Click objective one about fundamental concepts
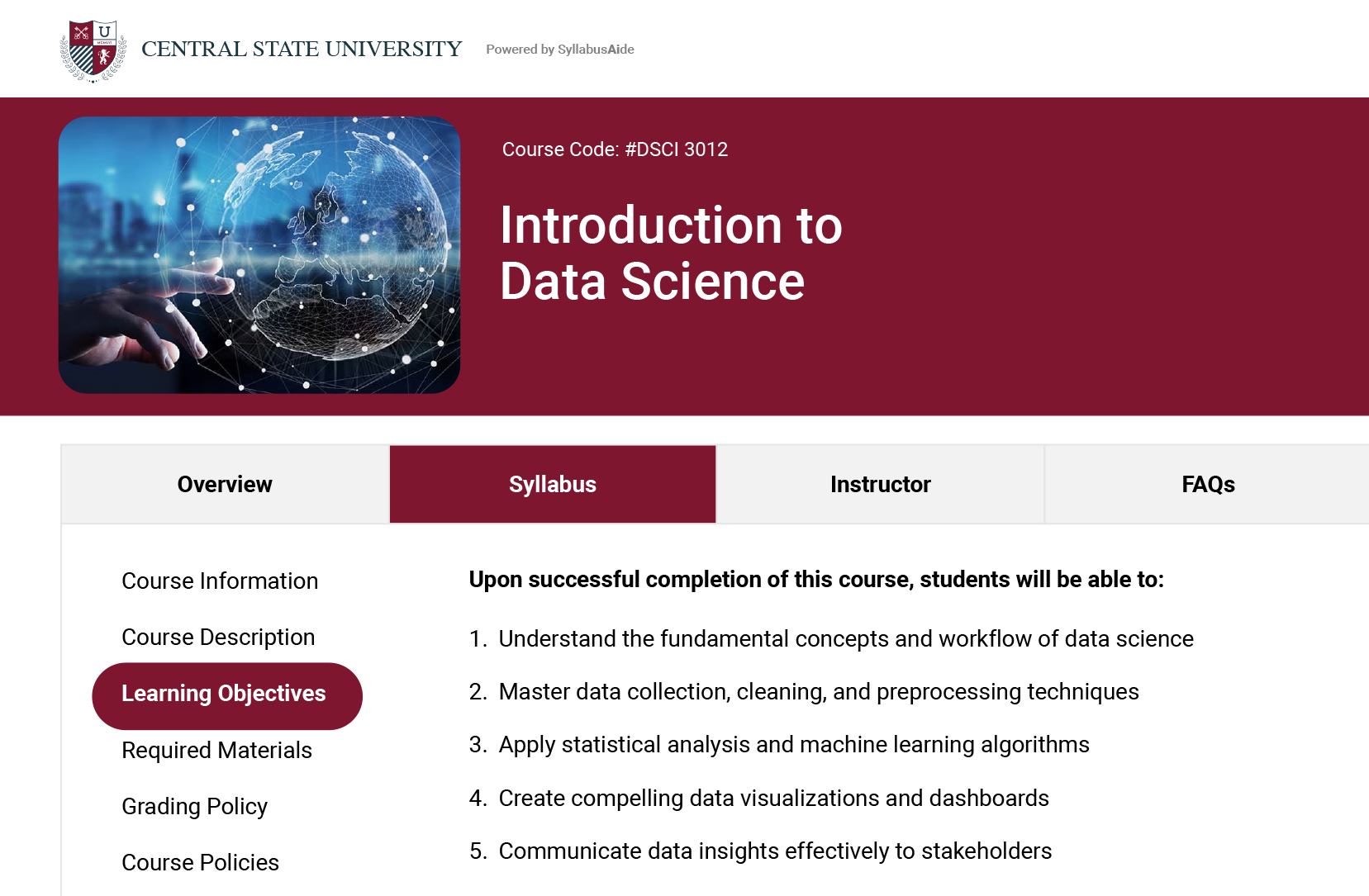This screenshot has height=896, width=1369. tap(845, 639)
